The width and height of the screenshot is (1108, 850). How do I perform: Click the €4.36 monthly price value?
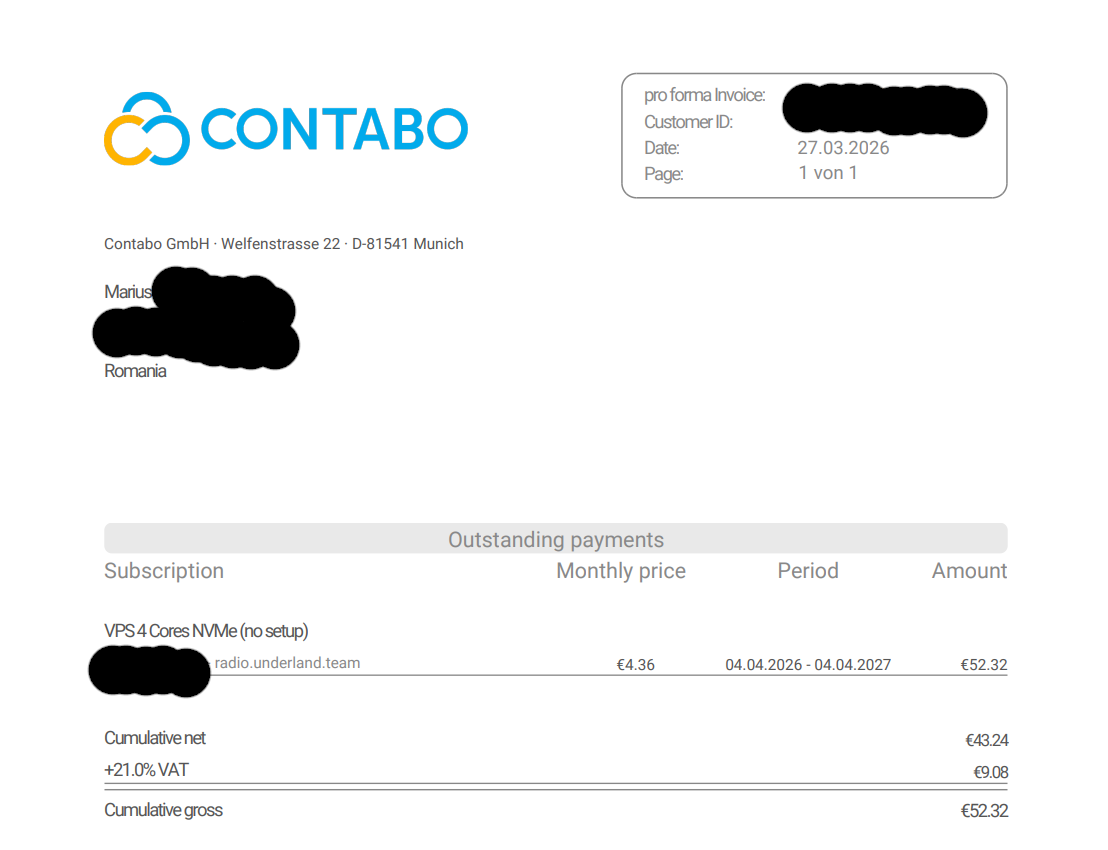tap(635, 664)
